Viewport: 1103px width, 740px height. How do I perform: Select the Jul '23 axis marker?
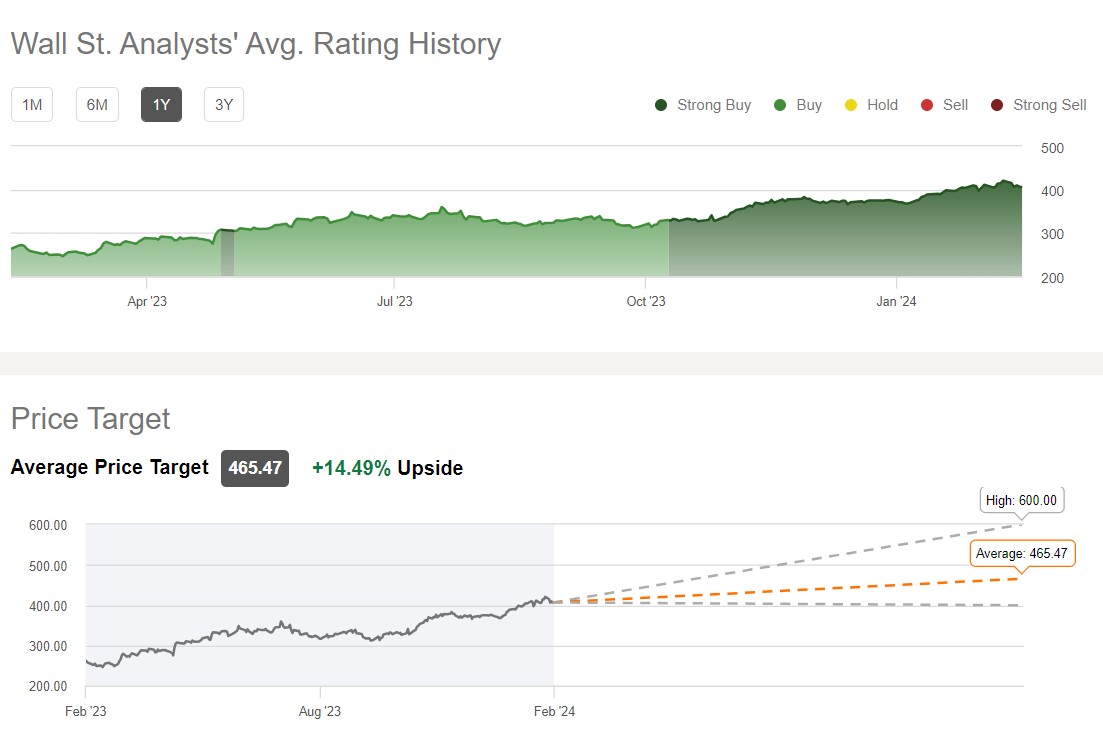coord(394,300)
